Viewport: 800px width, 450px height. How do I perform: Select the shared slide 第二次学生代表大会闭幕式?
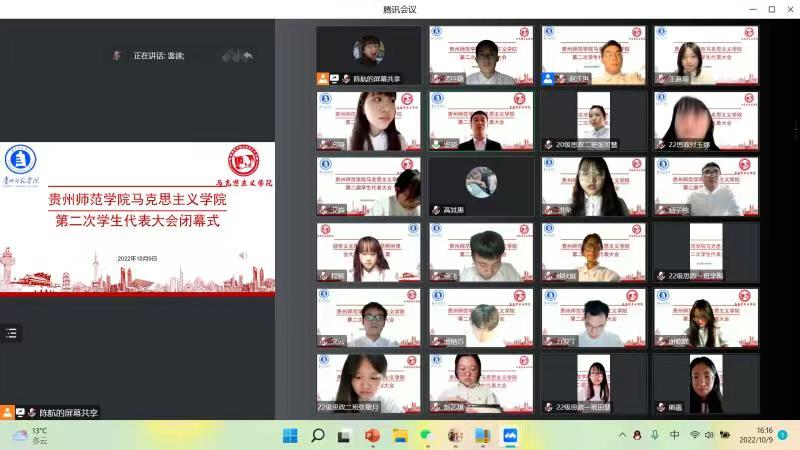137,219
